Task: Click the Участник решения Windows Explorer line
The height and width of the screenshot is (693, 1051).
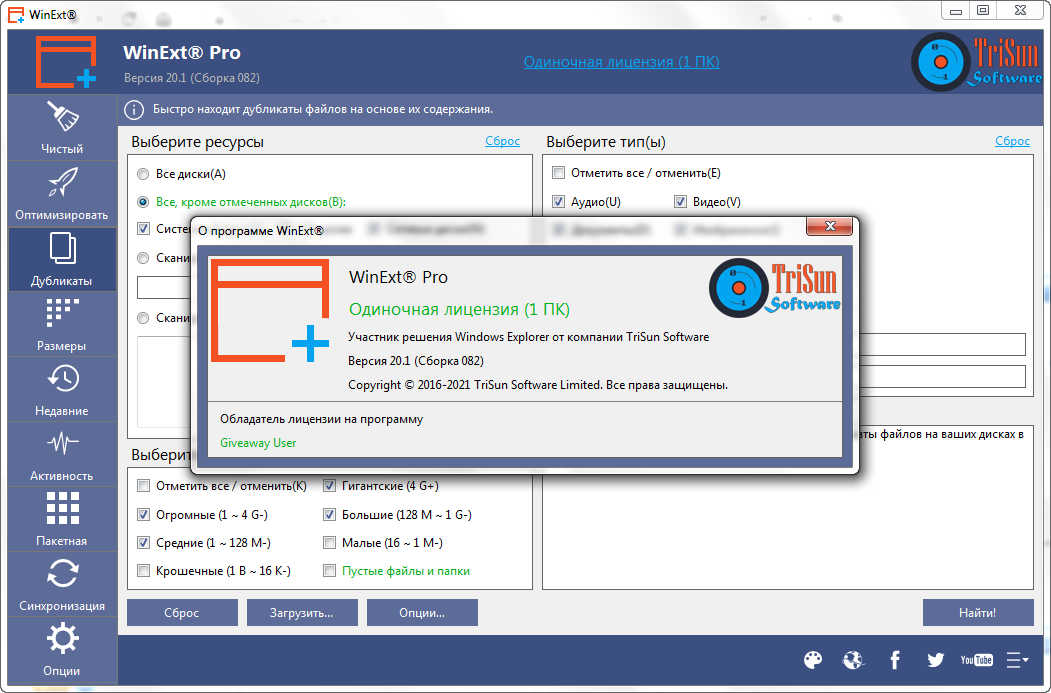Action: [528, 337]
